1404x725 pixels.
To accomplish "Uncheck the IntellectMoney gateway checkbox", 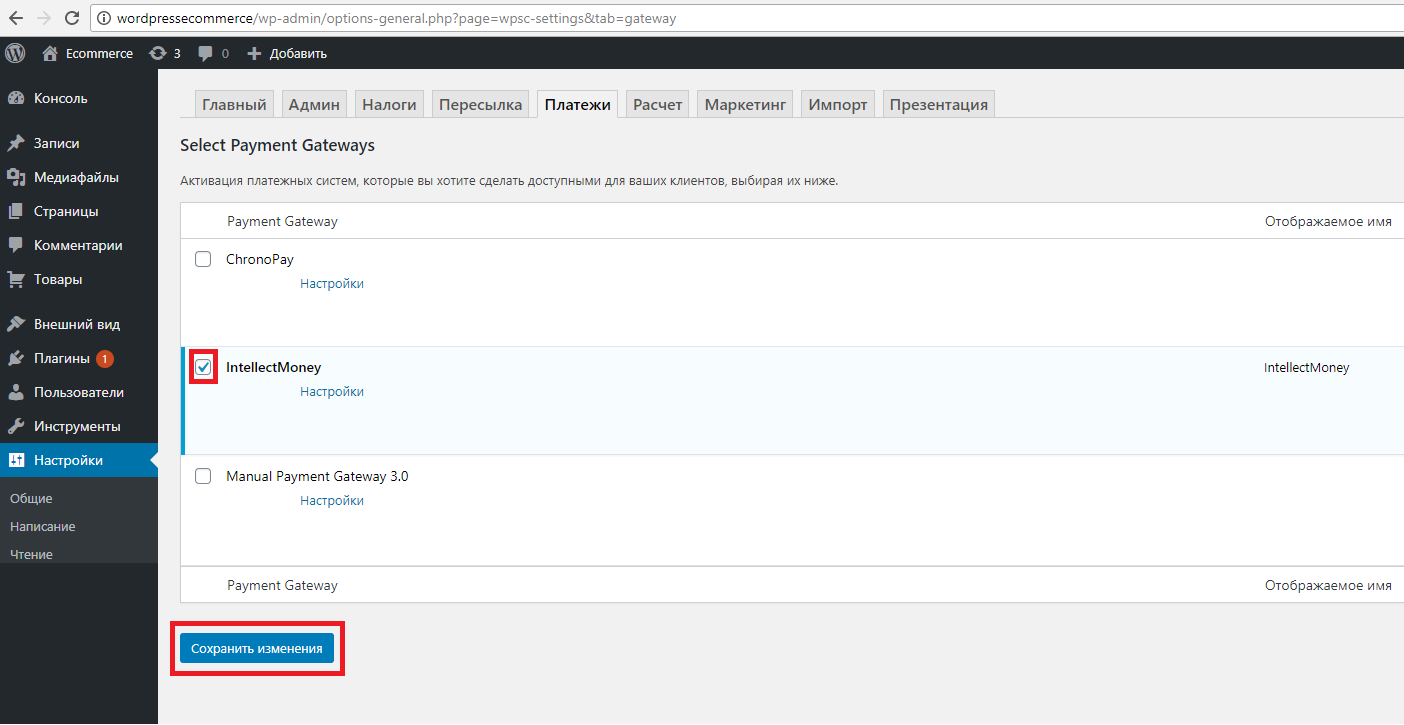I will (203, 367).
